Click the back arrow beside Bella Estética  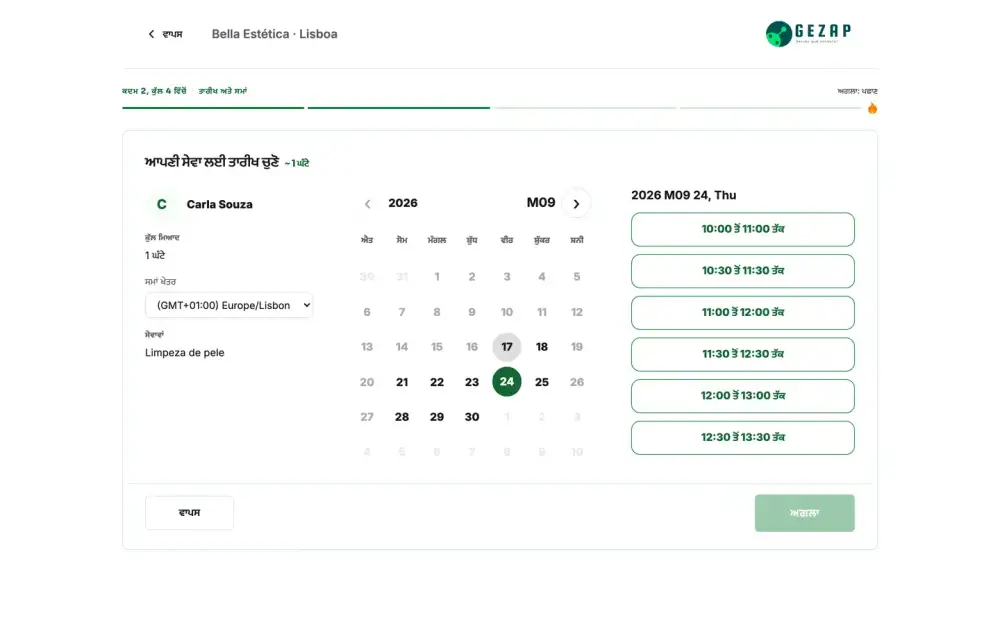tap(151, 34)
